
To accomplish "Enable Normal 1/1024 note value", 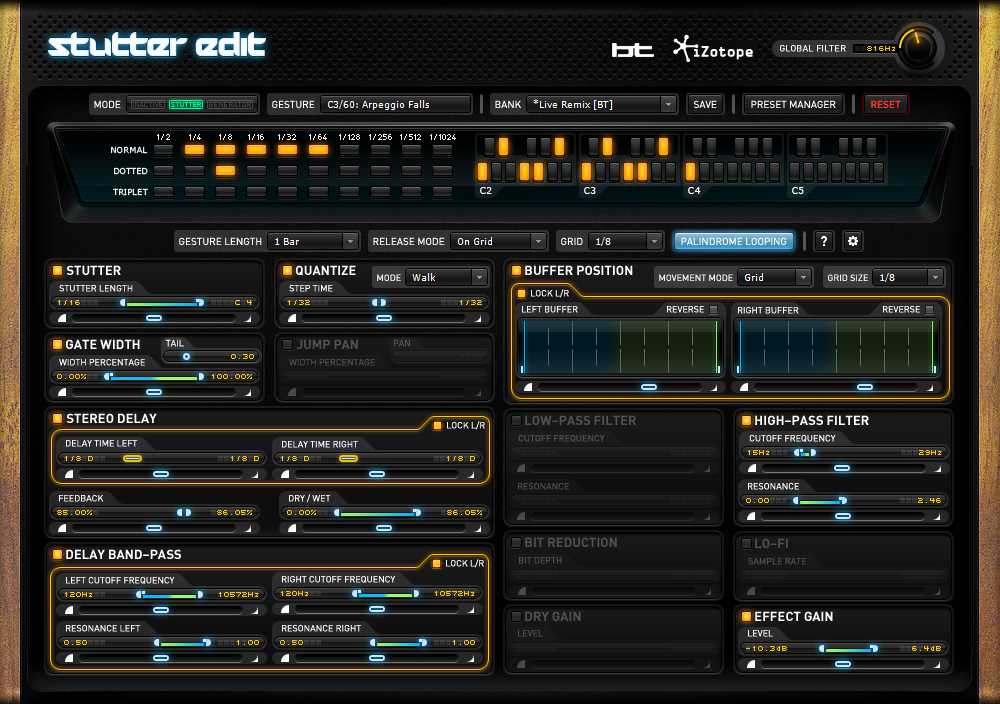I will (x=443, y=150).
